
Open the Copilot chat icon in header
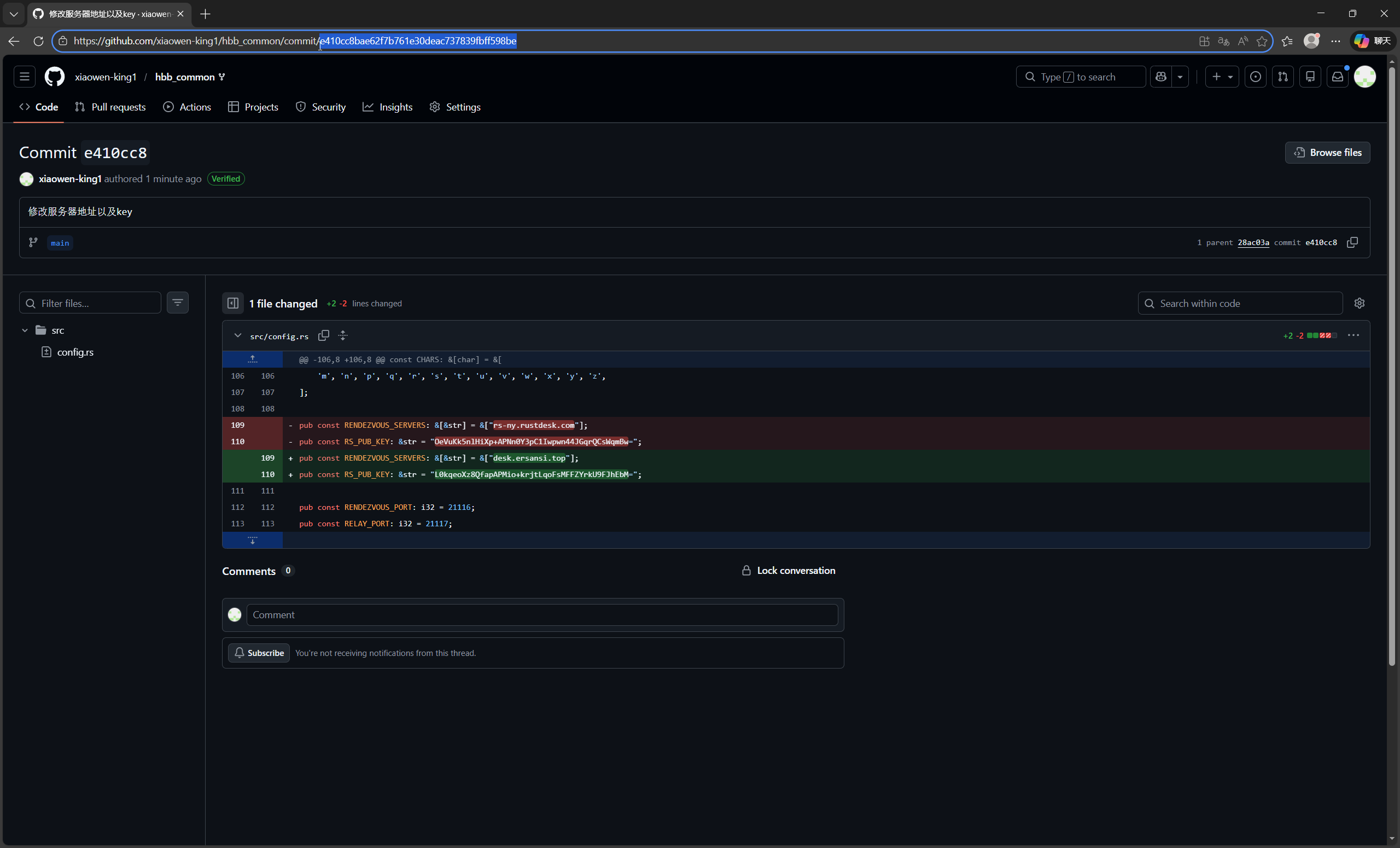click(x=1161, y=77)
